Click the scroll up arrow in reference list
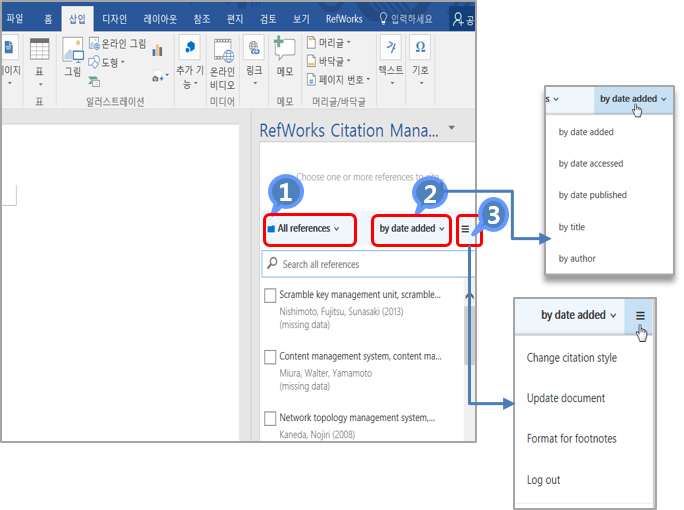The image size is (684, 510). (469, 296)
